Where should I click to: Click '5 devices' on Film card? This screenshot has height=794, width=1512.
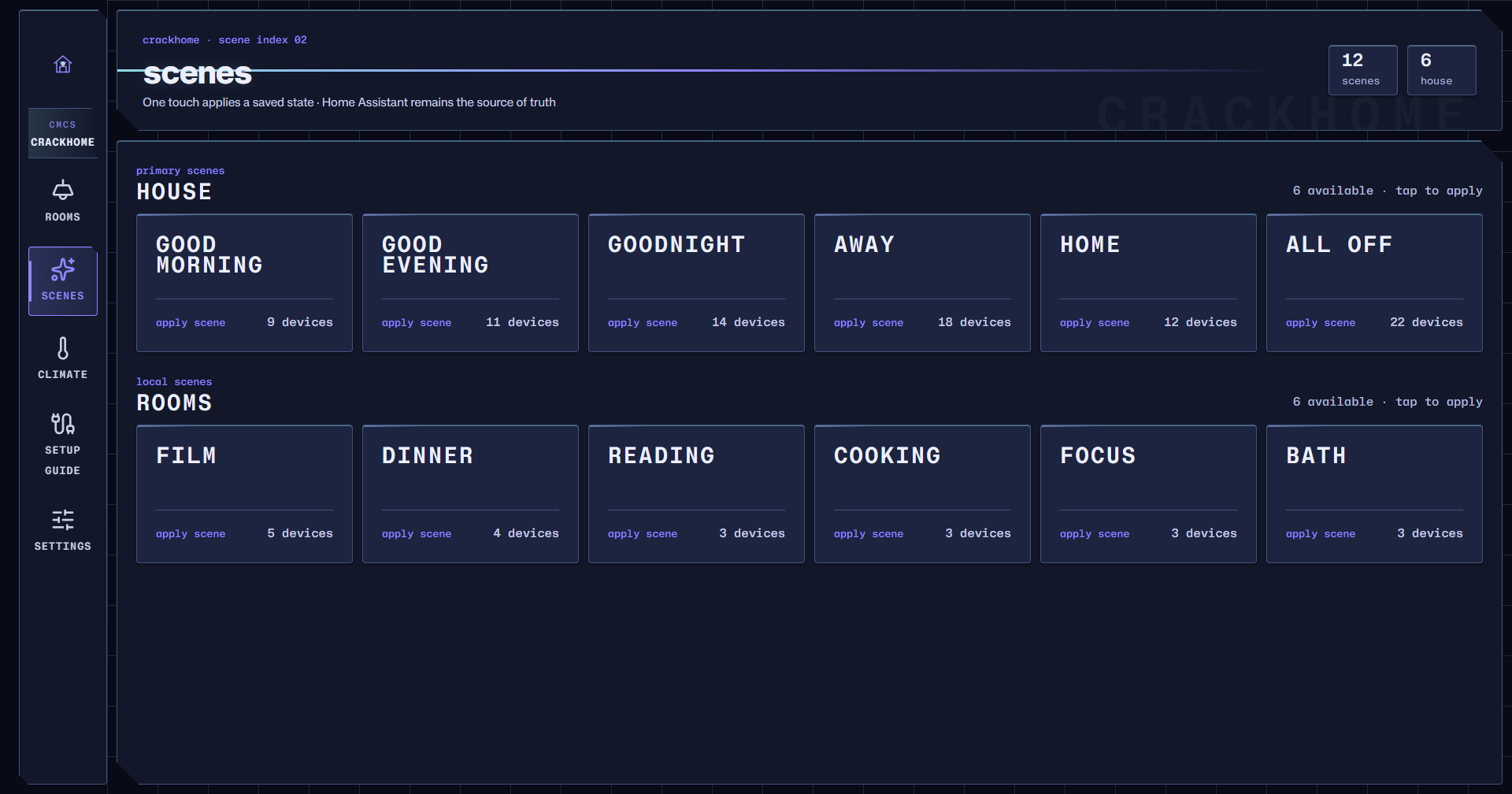[300, 533]
